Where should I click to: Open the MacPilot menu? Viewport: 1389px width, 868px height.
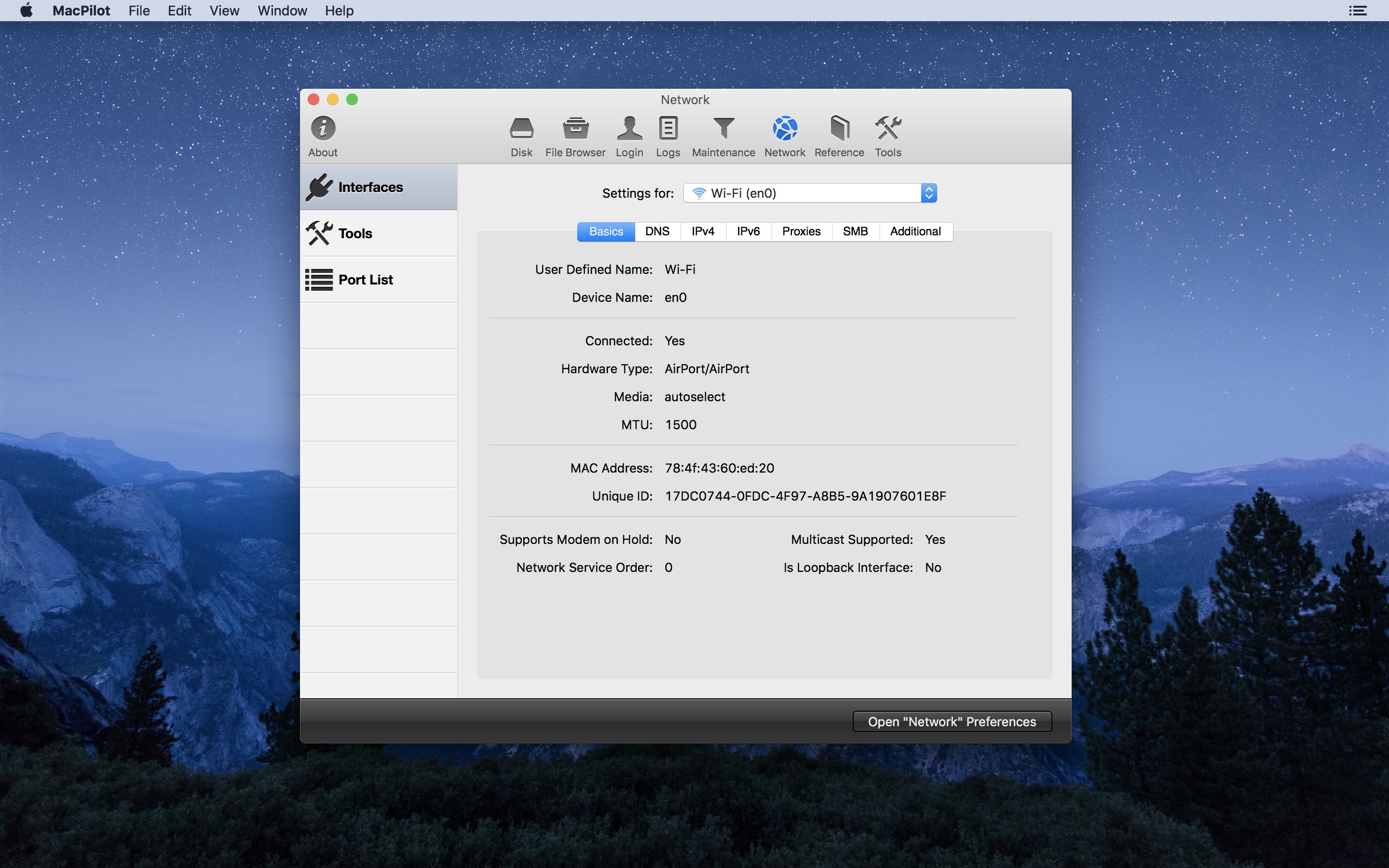(81, 10)
